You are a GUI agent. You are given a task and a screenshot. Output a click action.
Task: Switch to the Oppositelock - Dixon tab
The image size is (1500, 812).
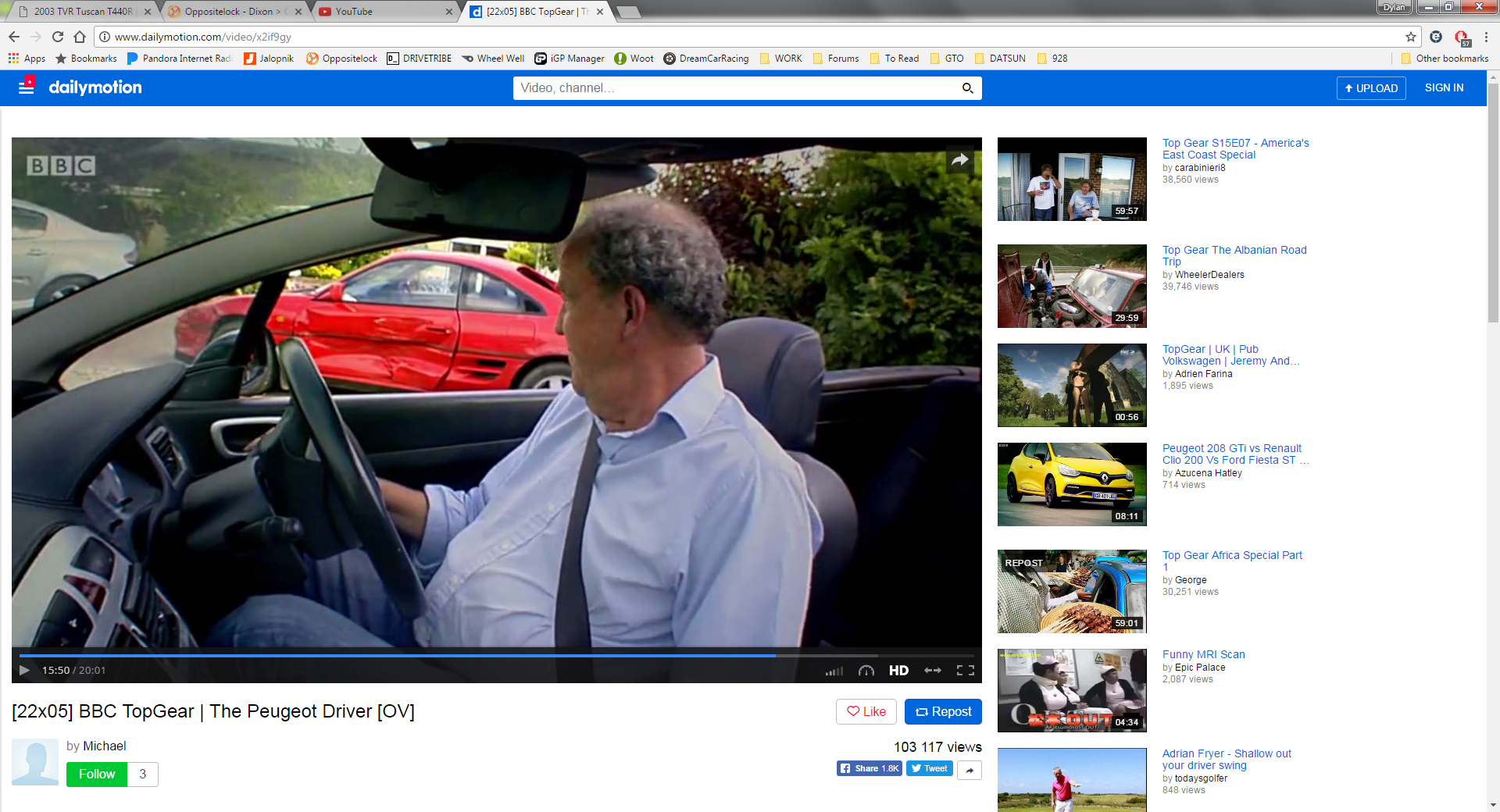point(233,11)
